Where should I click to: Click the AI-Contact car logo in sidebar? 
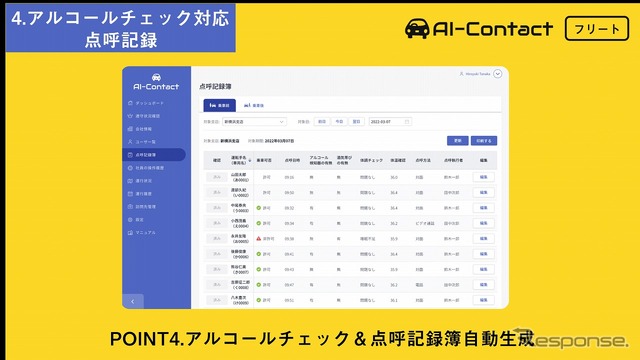click(156, 77)
